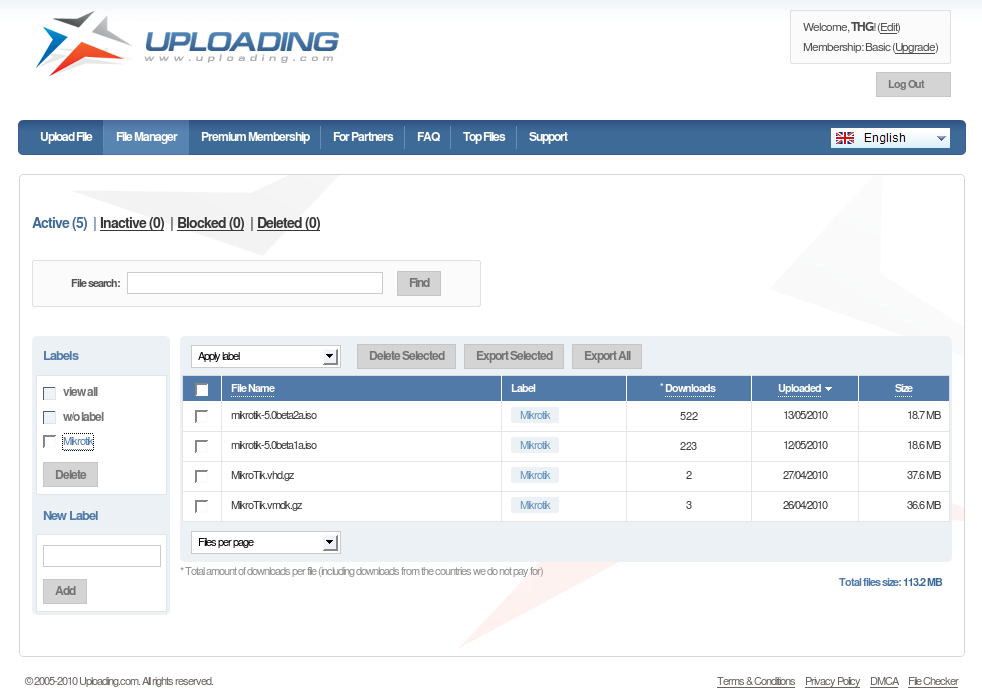
Task: Click the Export Selected button
Action: [514, 356]
